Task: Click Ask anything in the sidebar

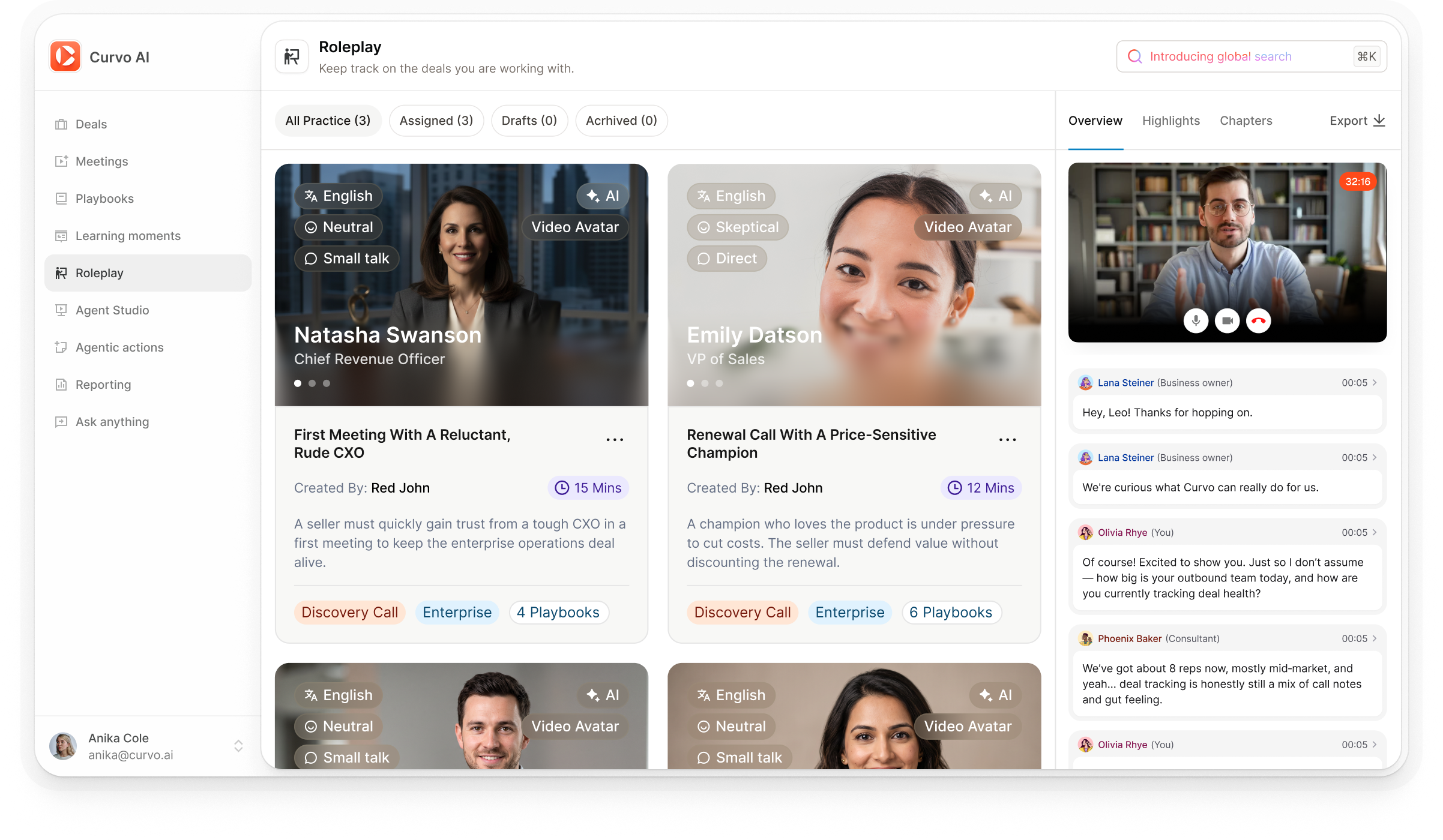Action: tap(148, 422)
